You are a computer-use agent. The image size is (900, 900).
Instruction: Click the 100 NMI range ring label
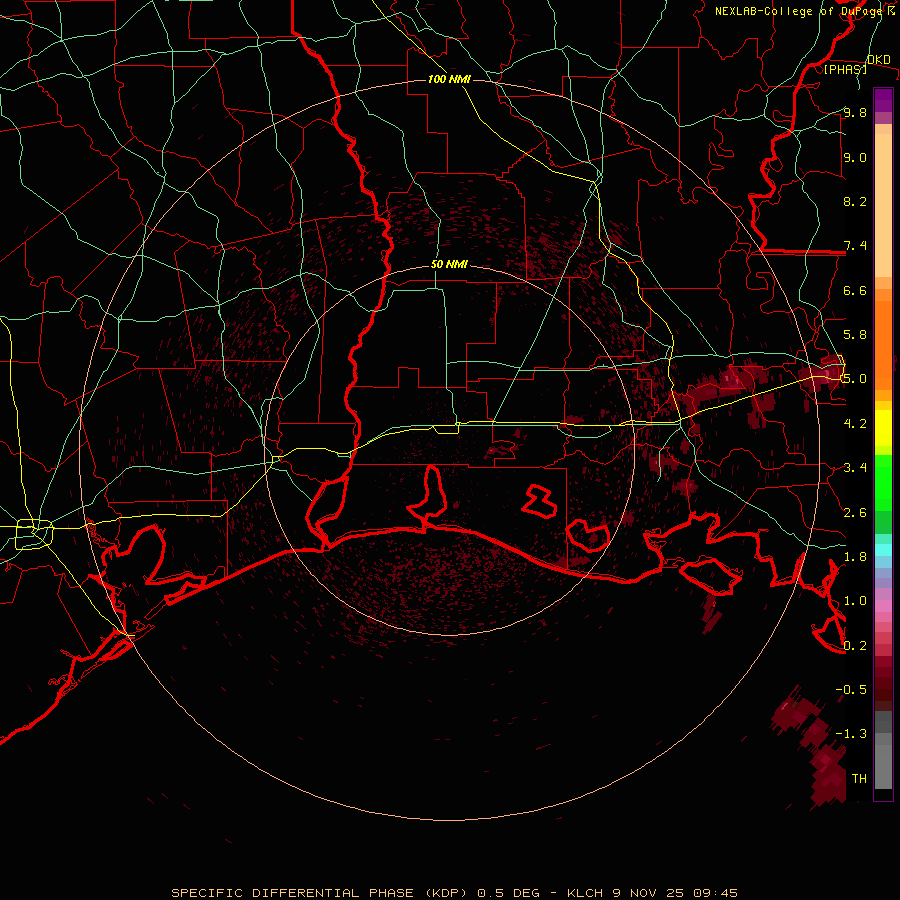pos(449,79)
